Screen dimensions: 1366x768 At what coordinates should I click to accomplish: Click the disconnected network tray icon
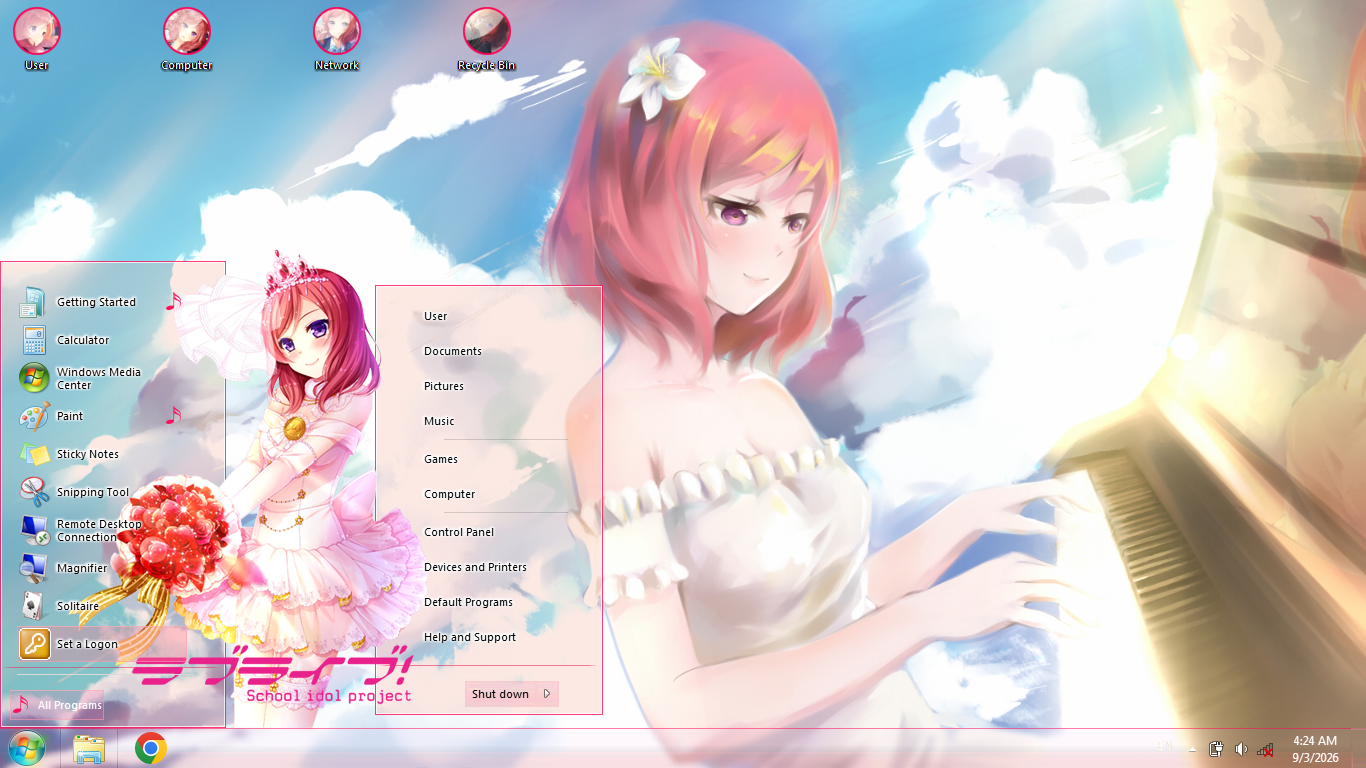pos(1265,749)
